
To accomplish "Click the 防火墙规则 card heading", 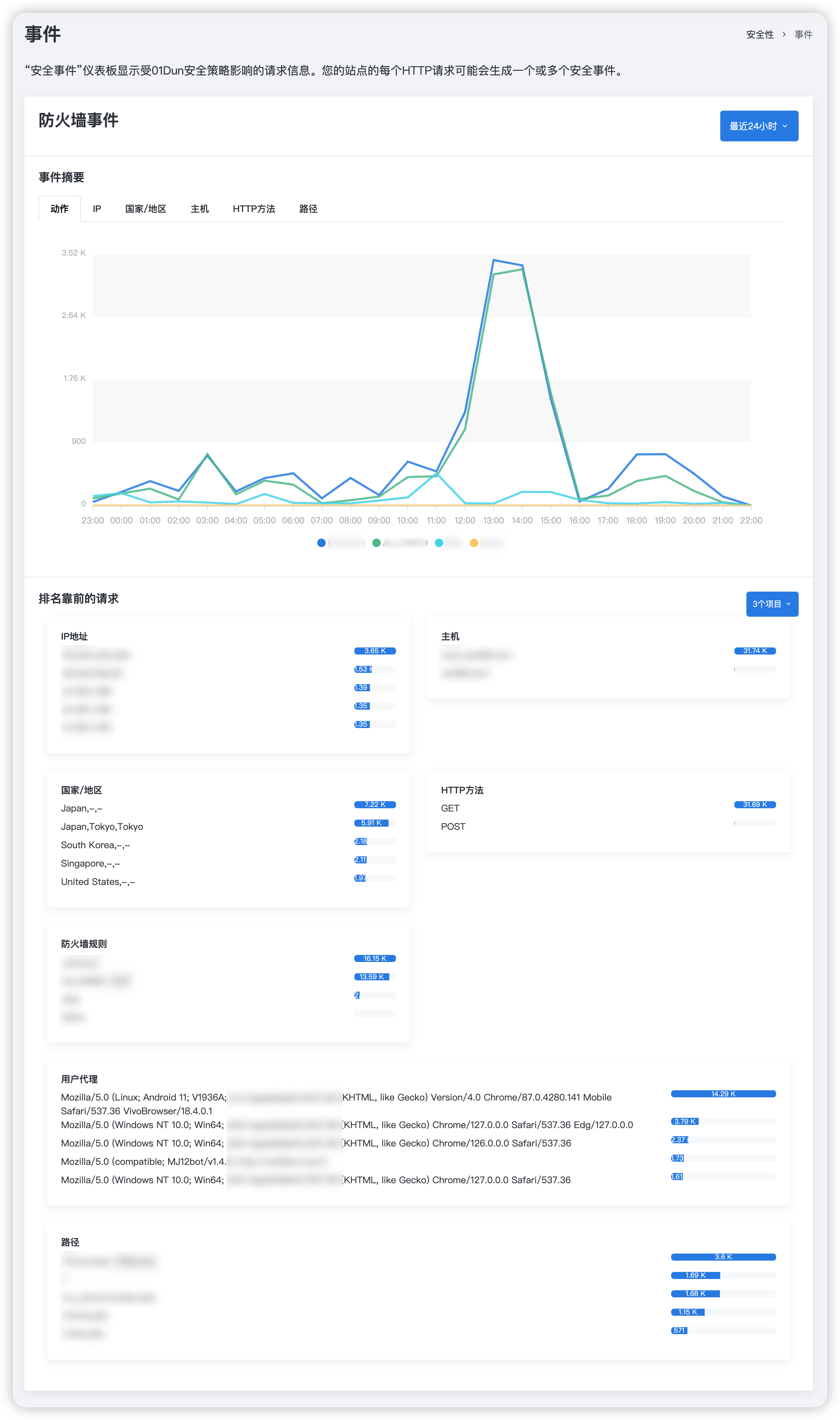I will tap(84, 943).
